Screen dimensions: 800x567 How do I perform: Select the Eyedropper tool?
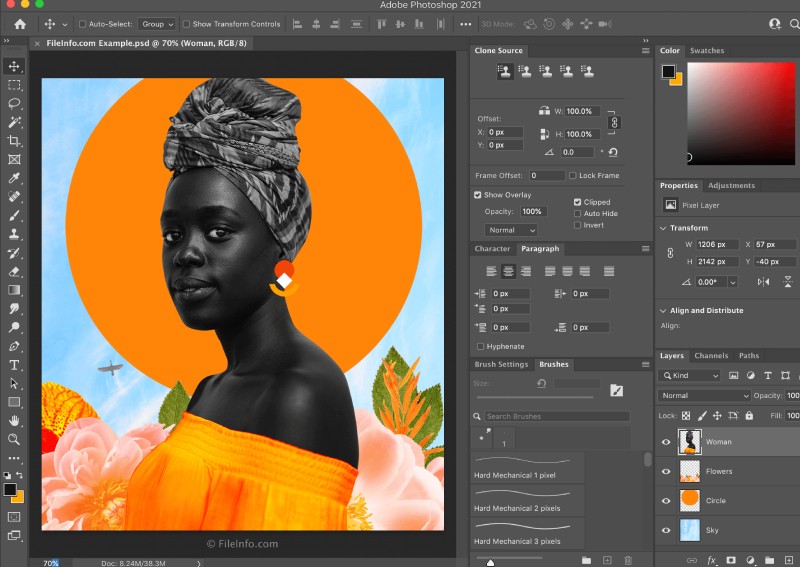[14, 178]
